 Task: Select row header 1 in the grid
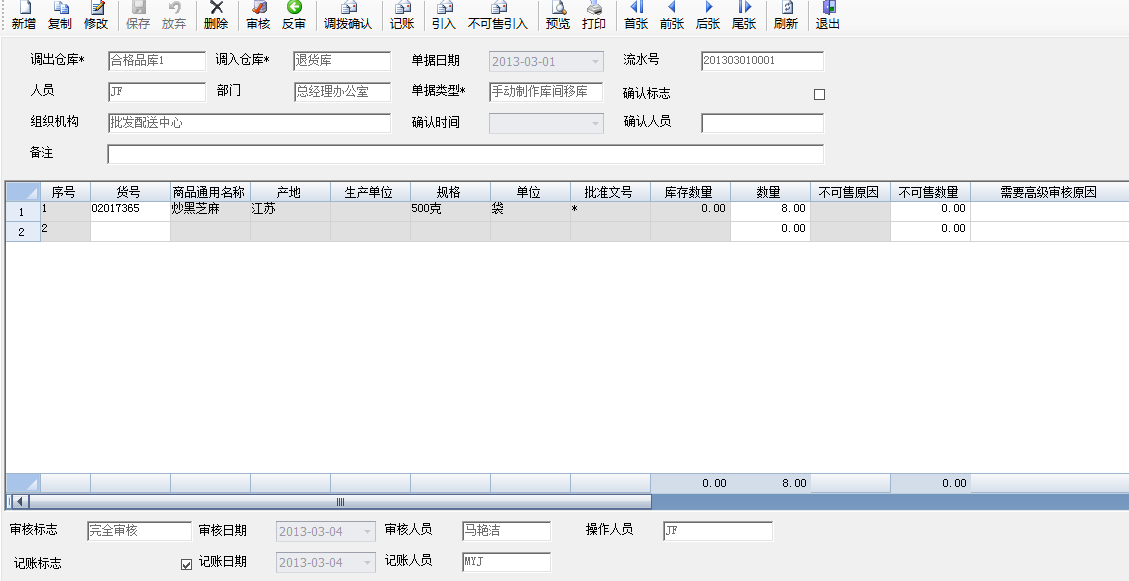[23, 212]
